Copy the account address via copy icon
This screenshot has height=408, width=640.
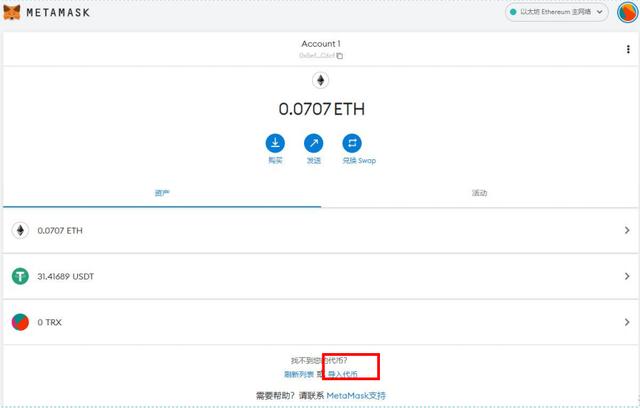point(339,56)
